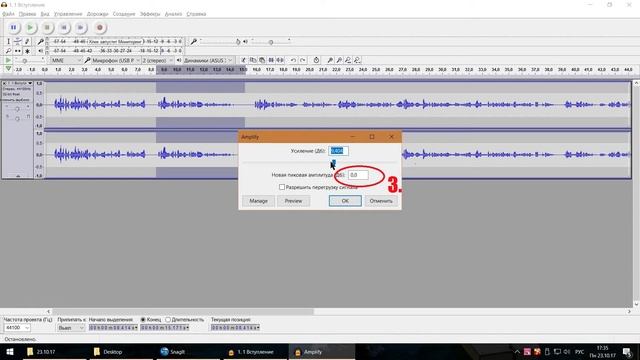
Task: Open the snap-to Выкл dropdown
Action: click(x=70, y=327)
